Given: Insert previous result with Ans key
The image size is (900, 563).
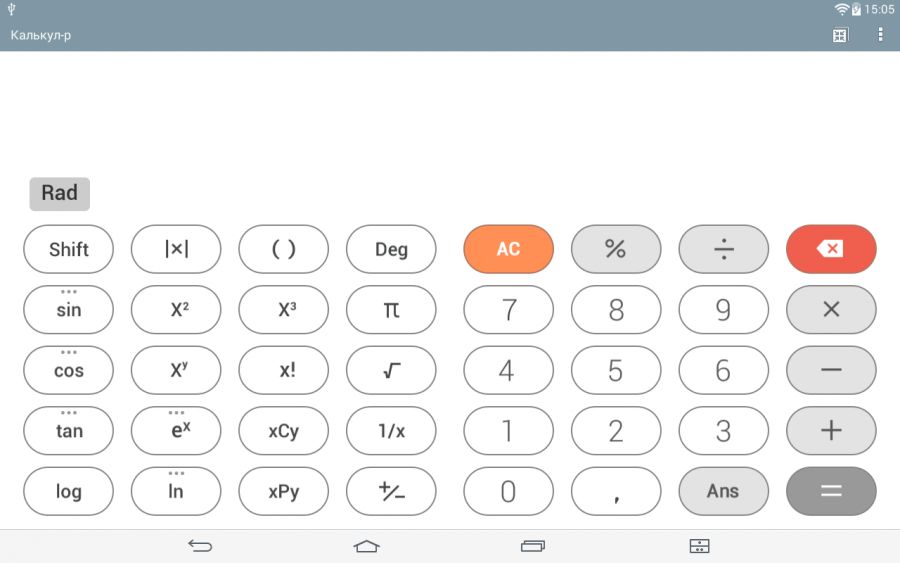Looking at the screenshot, I should tap(723, 491).
